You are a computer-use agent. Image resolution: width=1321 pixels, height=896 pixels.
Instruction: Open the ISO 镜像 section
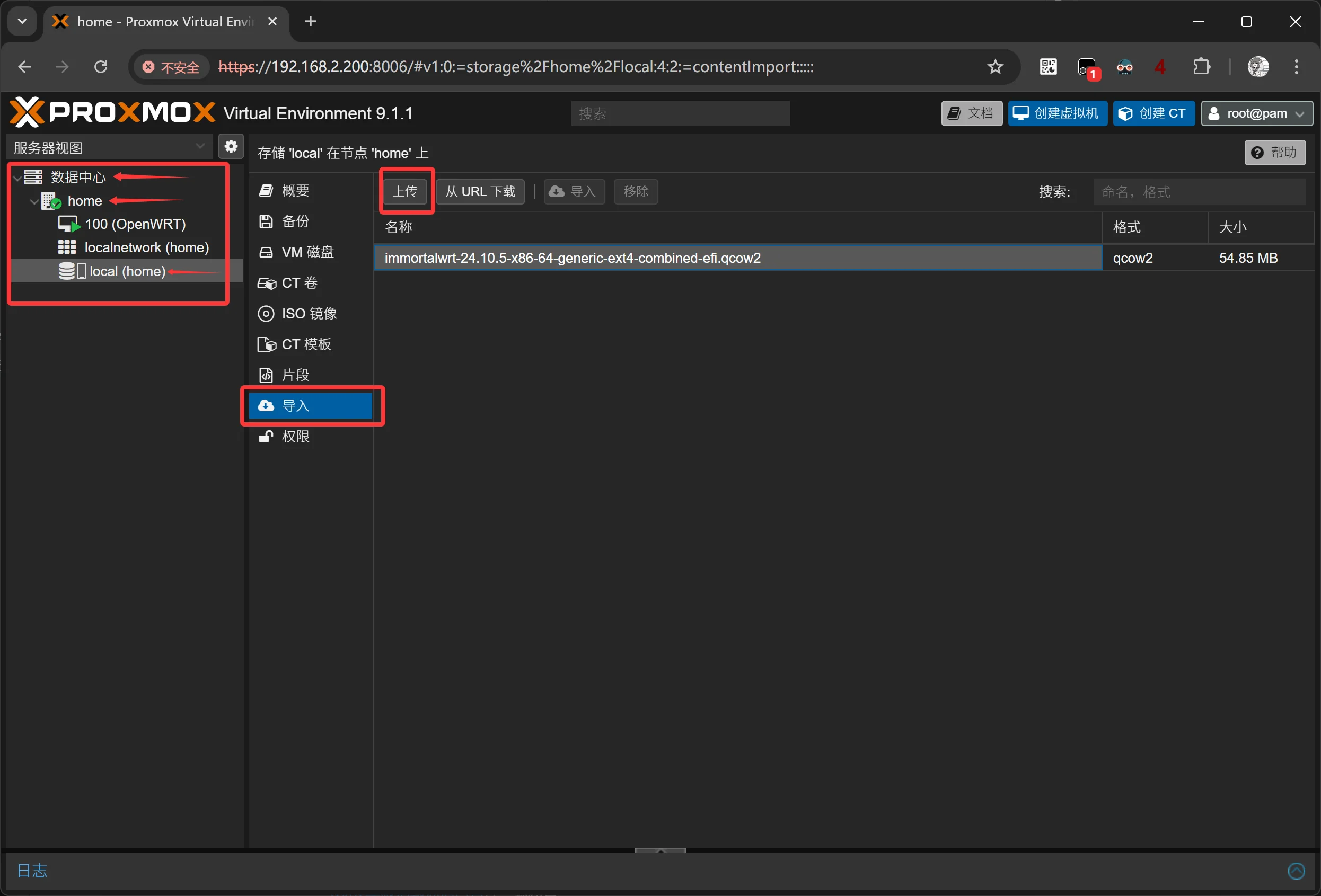(309, 314)
